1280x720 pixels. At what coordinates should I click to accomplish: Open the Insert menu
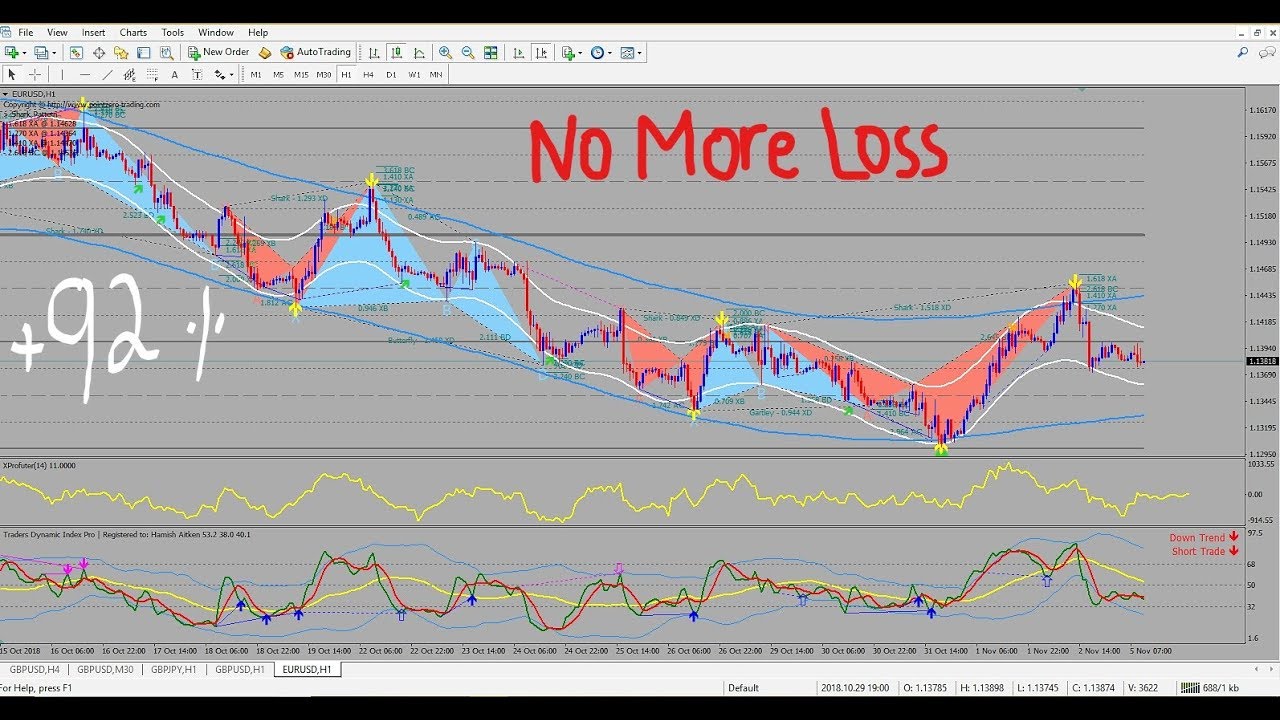coord(93,32)
